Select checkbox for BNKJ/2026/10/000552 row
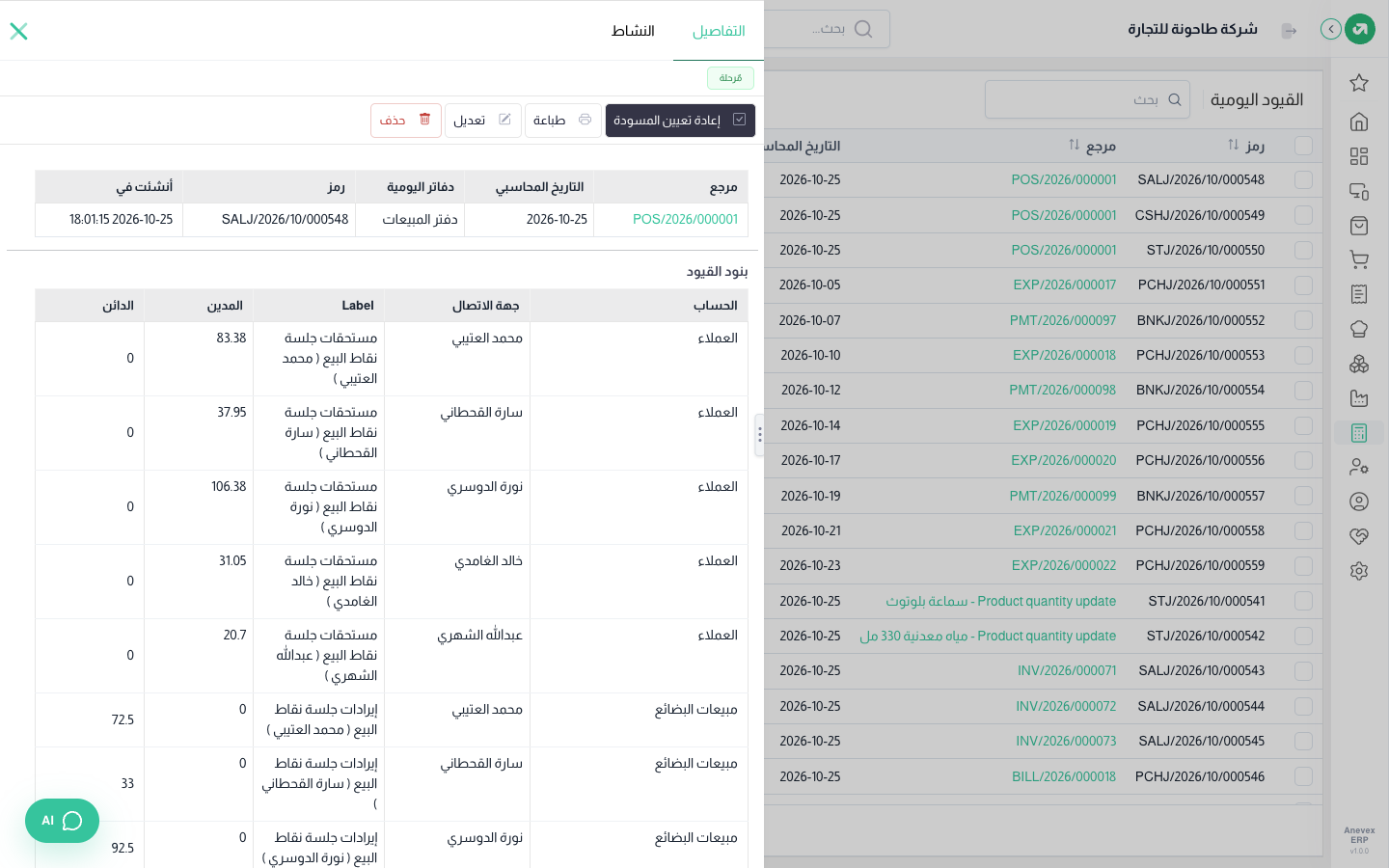The height and width of the screenshot is (868, 1389). tap(1303, 320)
